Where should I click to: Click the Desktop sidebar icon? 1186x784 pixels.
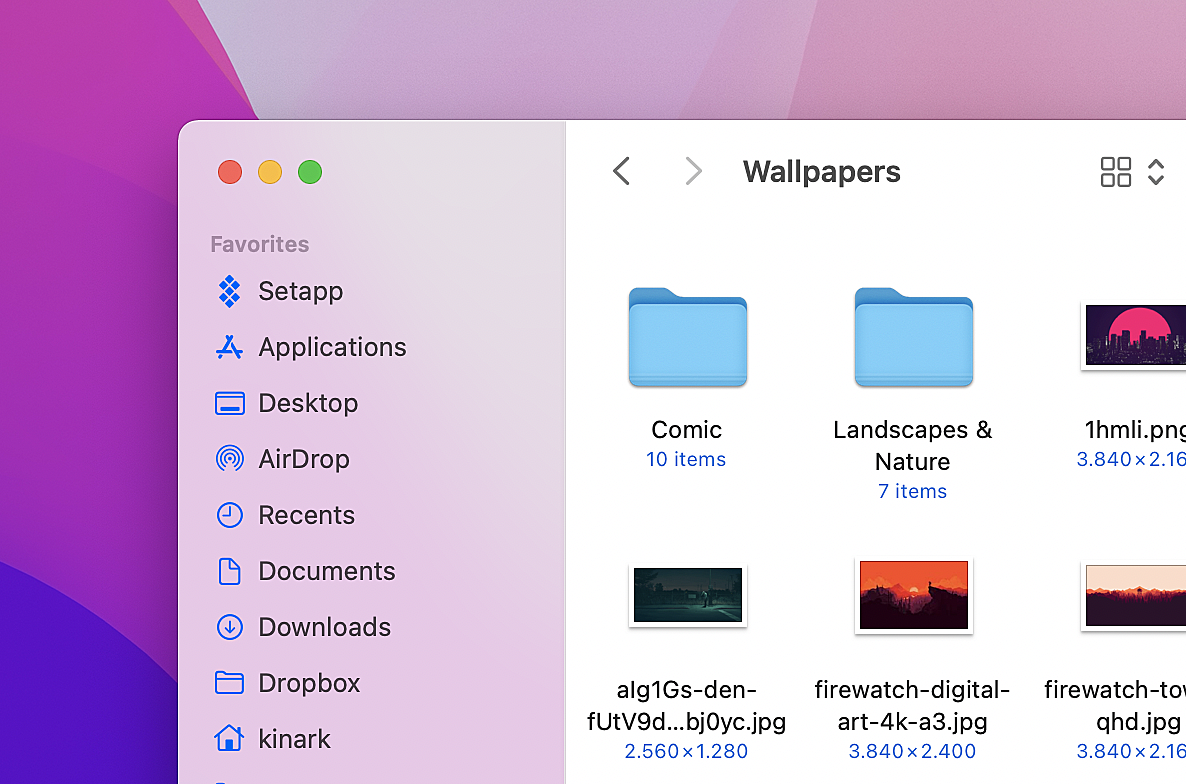pos(229,403)
